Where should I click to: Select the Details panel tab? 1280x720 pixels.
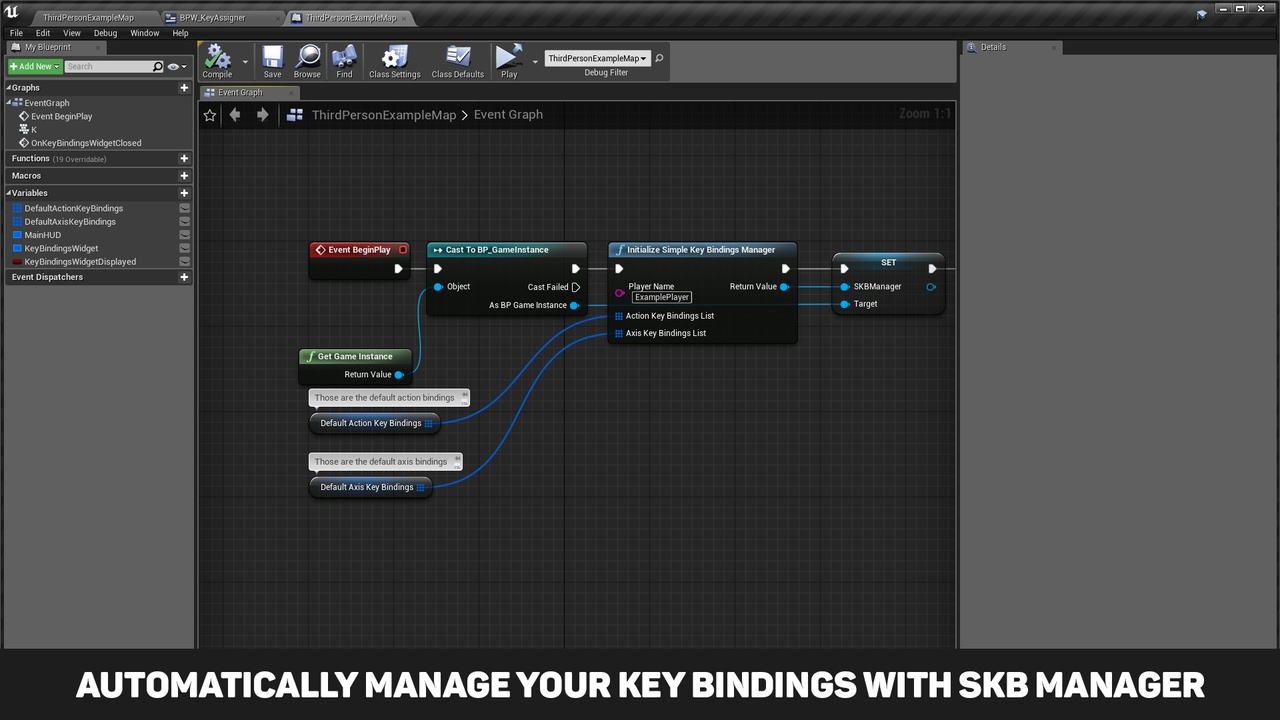[x=1011, y=47]
